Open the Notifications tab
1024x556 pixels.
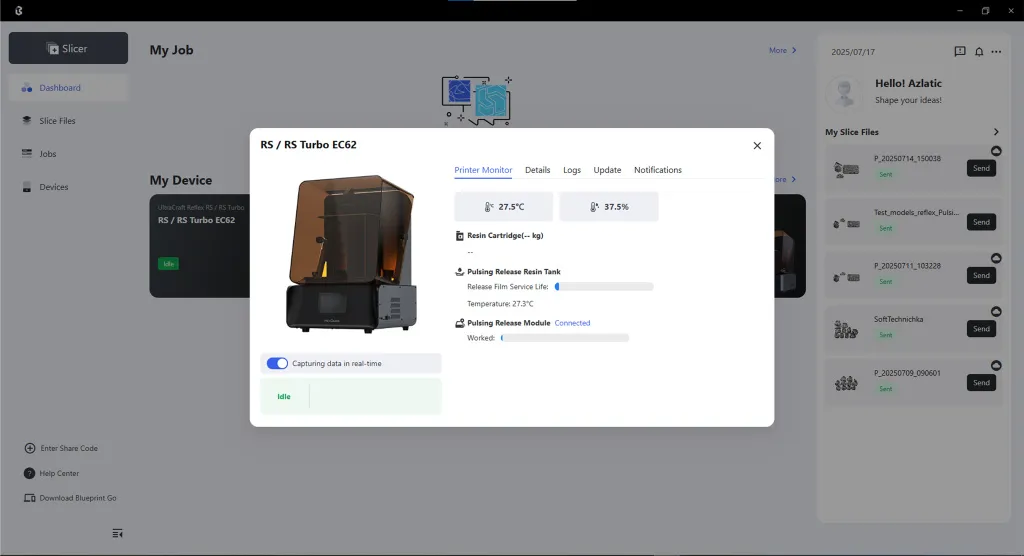point(657,170)
